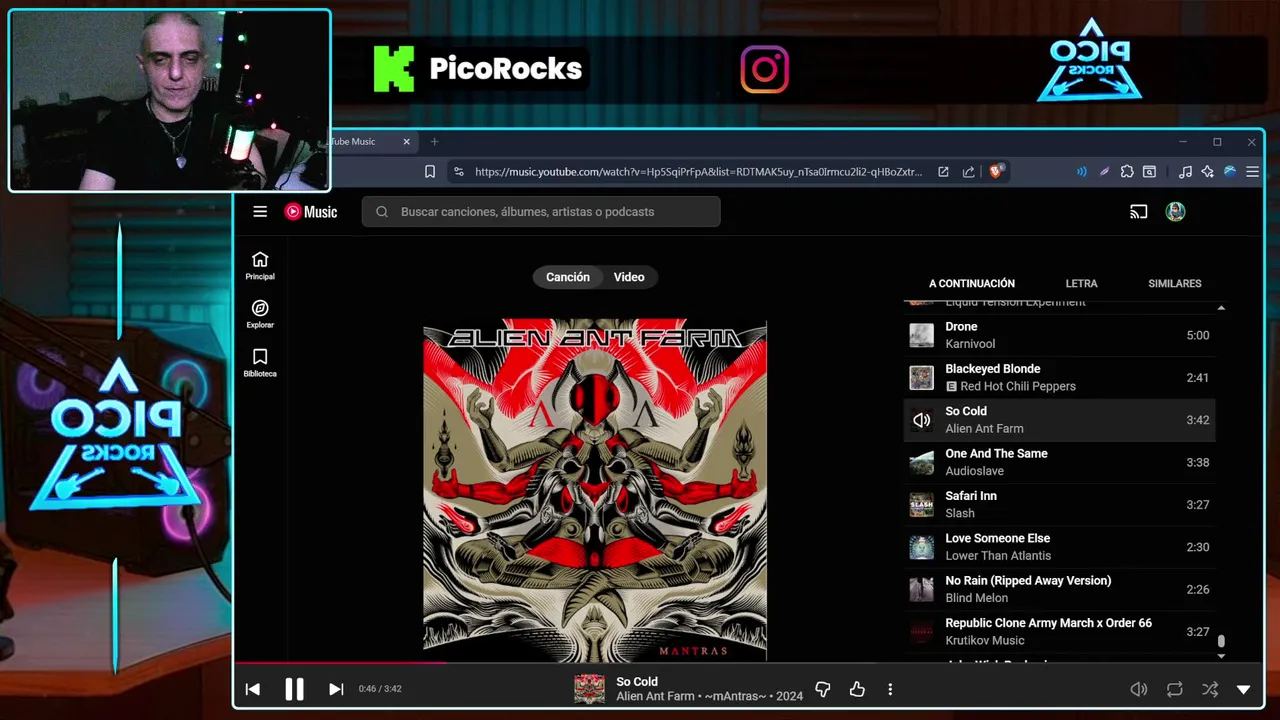Open the YouTube Music guide hamburger menu
1280x720 pixels.
tap(260, 211)
